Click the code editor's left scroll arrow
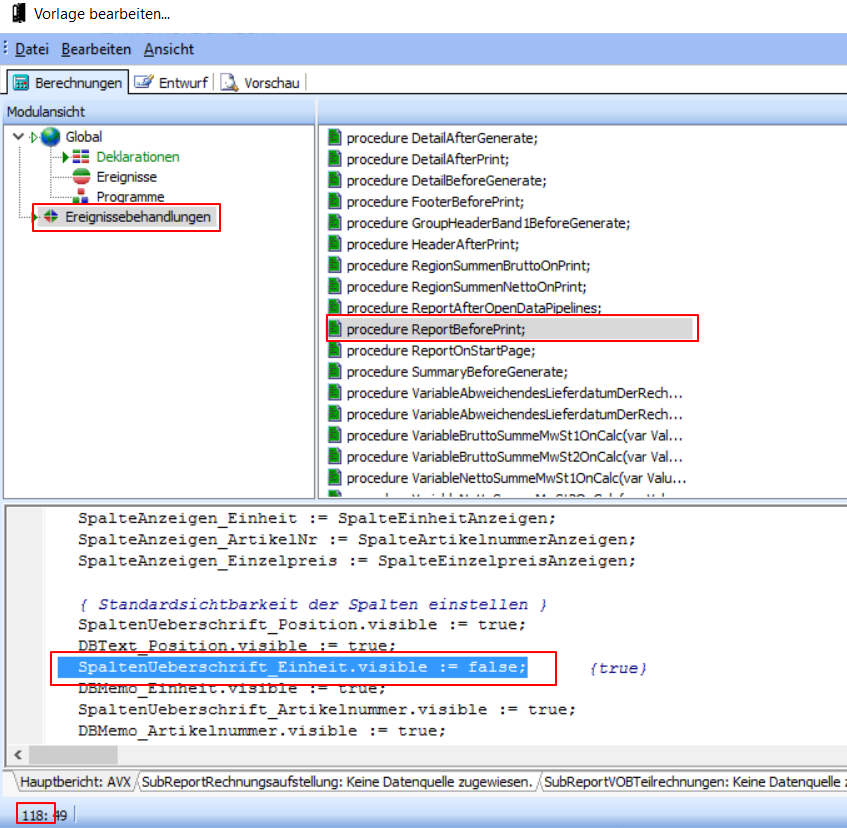The image size is (847, 828). pos(18,755)
